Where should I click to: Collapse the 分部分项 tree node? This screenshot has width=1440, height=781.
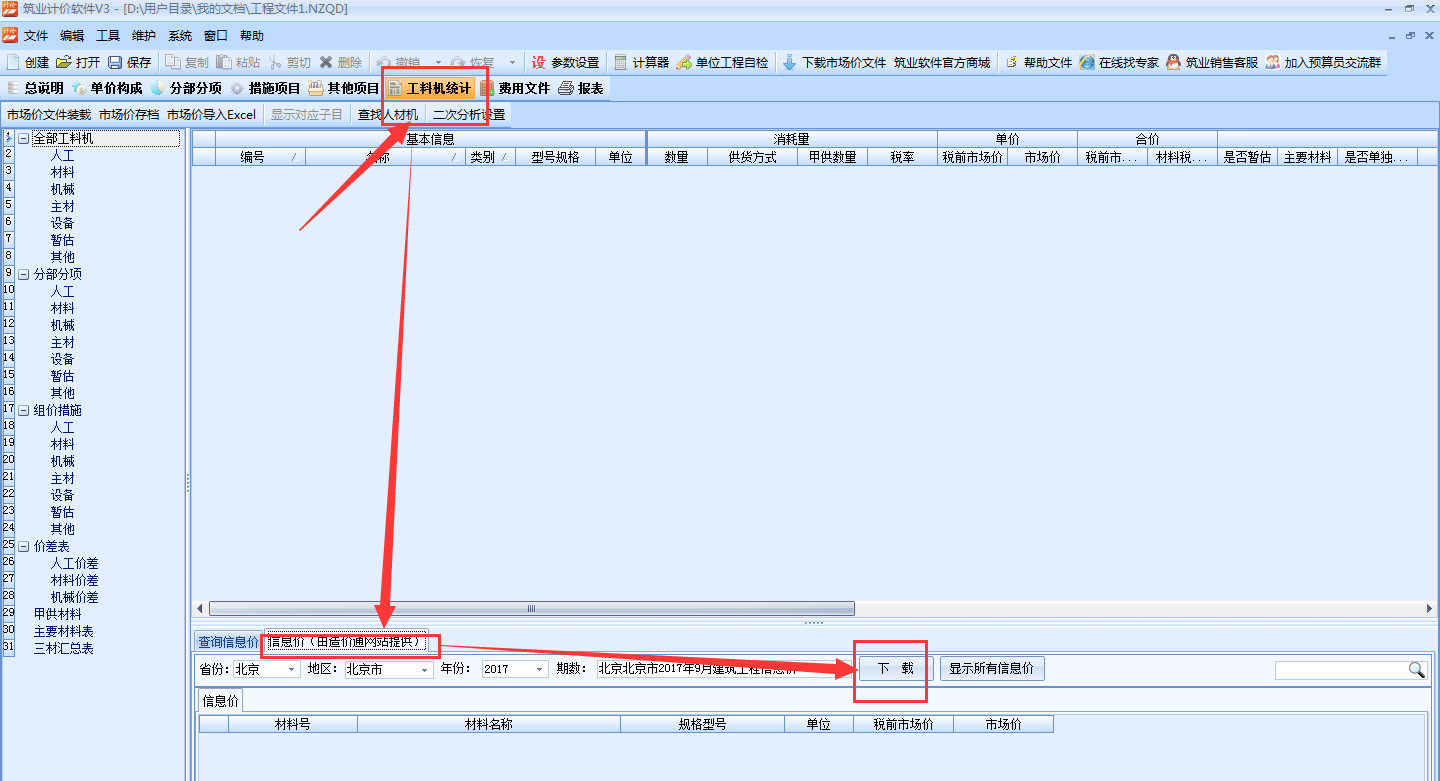tap(24, 274)
